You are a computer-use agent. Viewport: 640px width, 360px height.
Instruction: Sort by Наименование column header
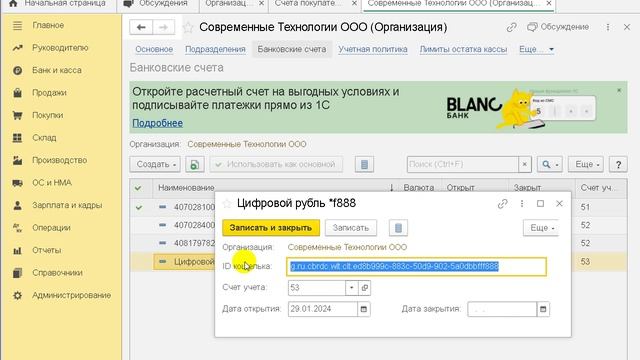(186, 188)
